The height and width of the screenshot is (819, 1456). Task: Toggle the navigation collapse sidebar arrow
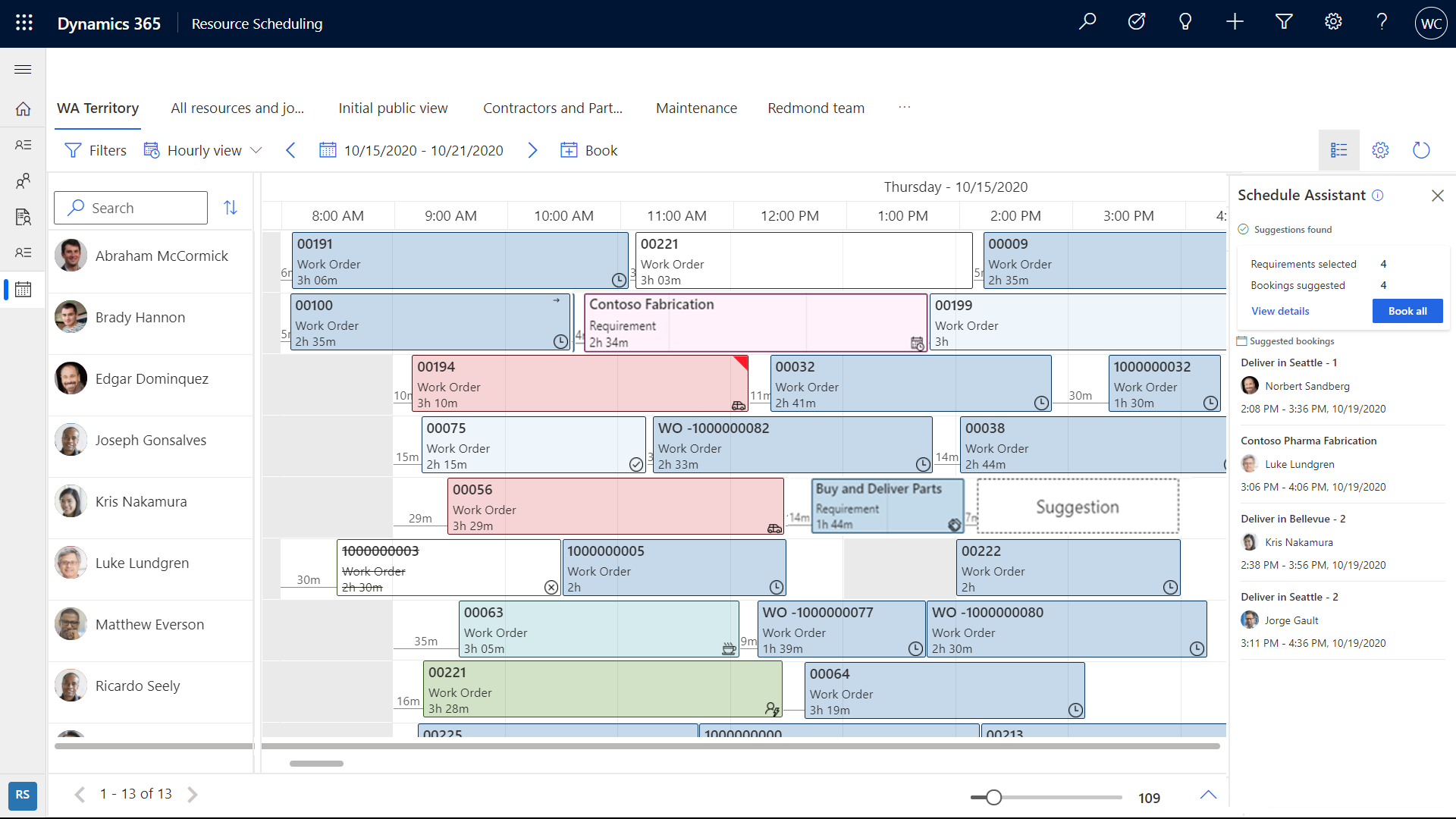[22, 68]
